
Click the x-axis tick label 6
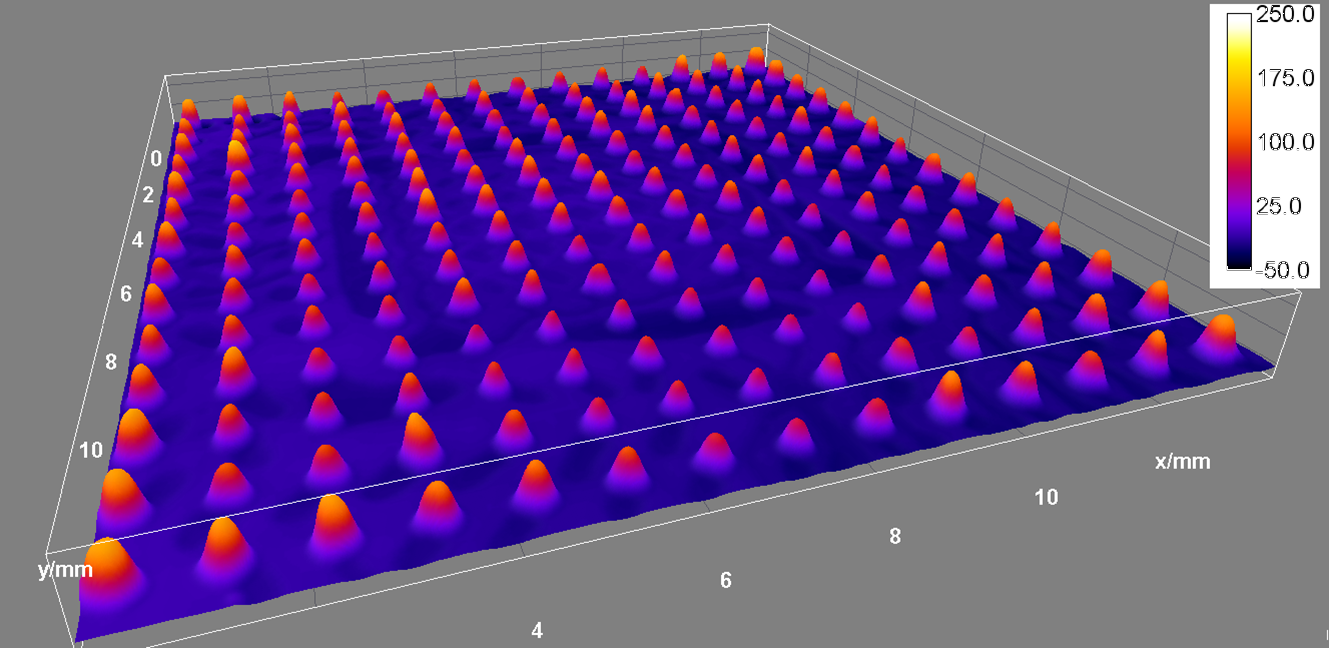[x=726, y=580]
